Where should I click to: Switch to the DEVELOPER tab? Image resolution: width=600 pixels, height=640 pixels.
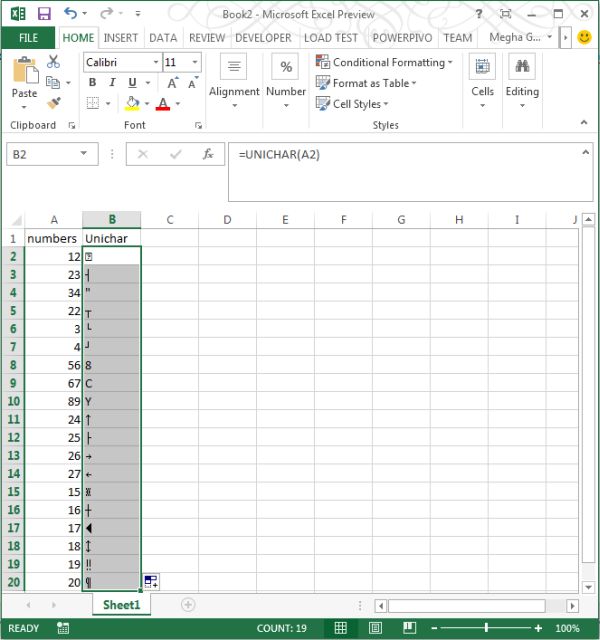click(263, 38)
